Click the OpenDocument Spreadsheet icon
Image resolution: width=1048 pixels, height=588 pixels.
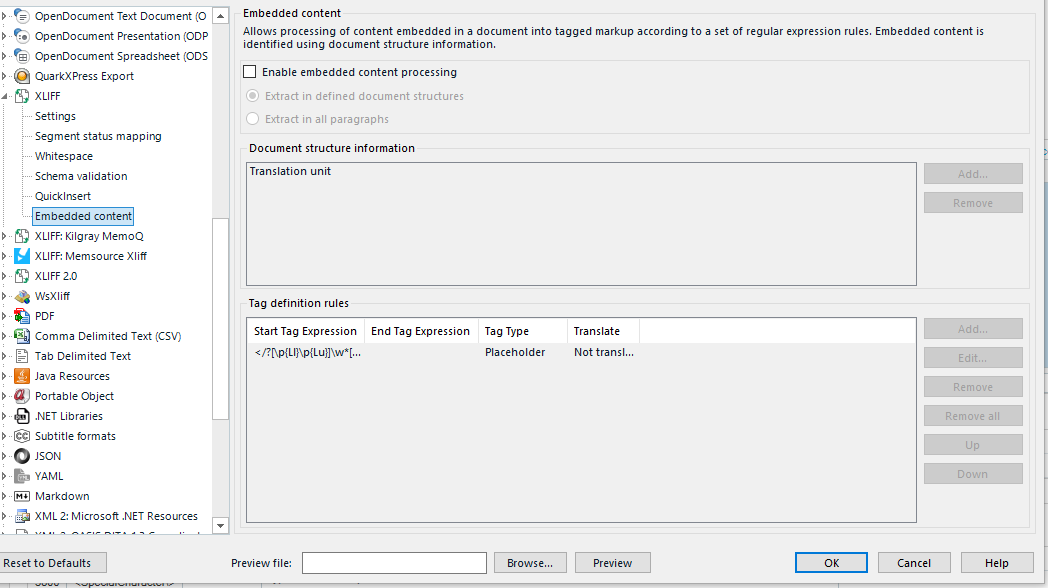point(22,55)
